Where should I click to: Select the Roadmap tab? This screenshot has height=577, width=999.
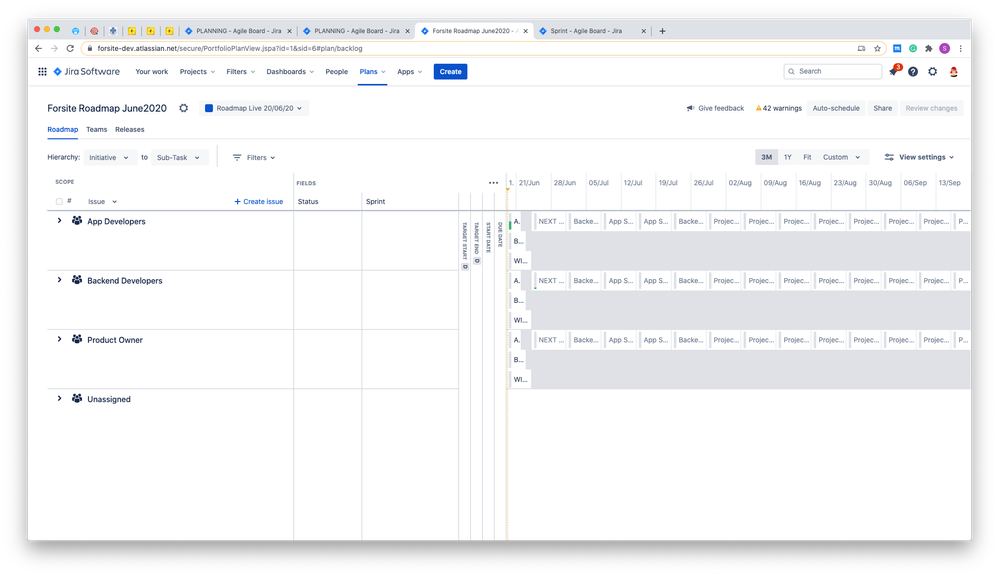(x=62, y=129)
